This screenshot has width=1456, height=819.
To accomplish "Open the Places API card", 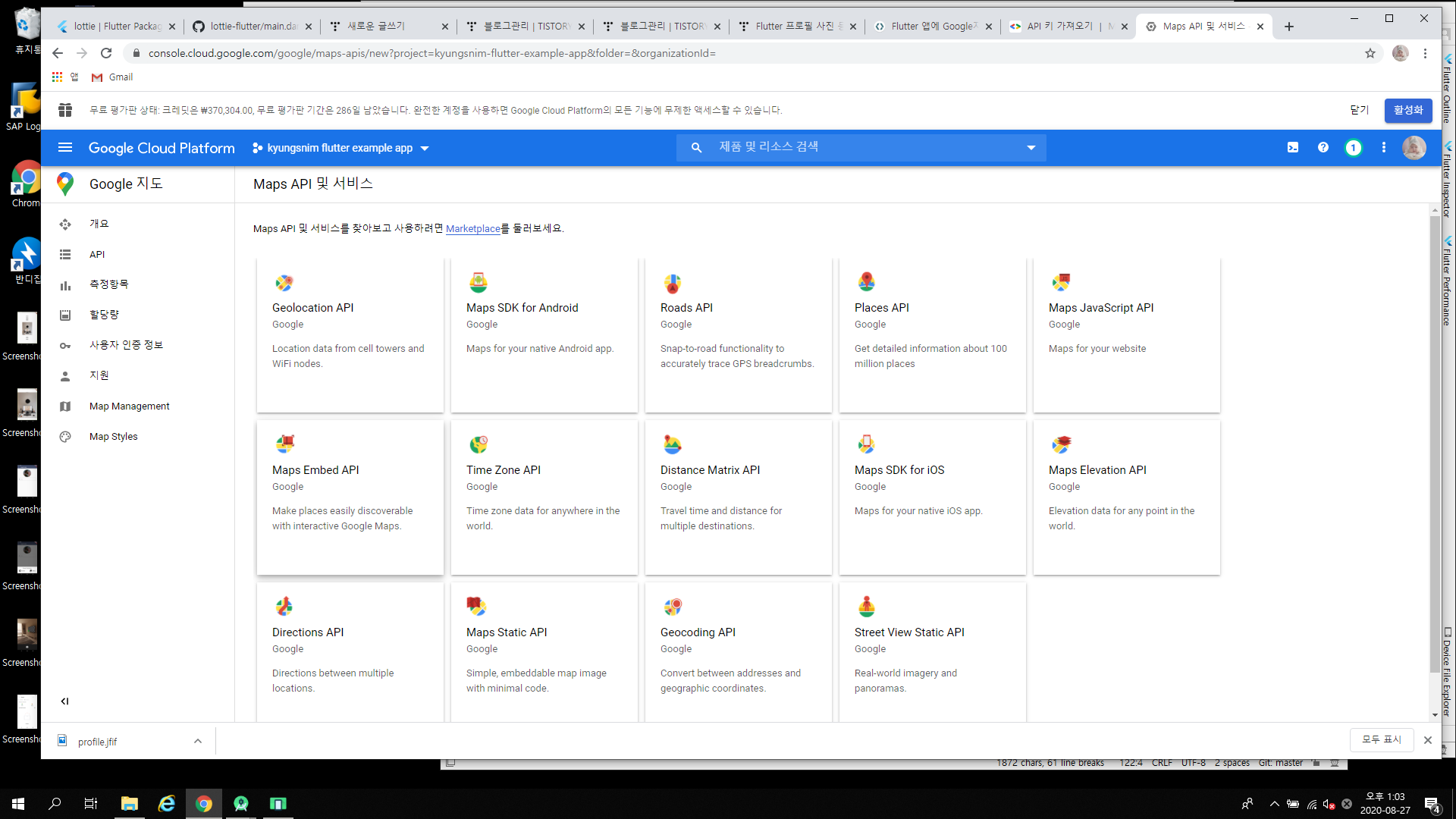I will pyautogui.click(x=932, y=334).
